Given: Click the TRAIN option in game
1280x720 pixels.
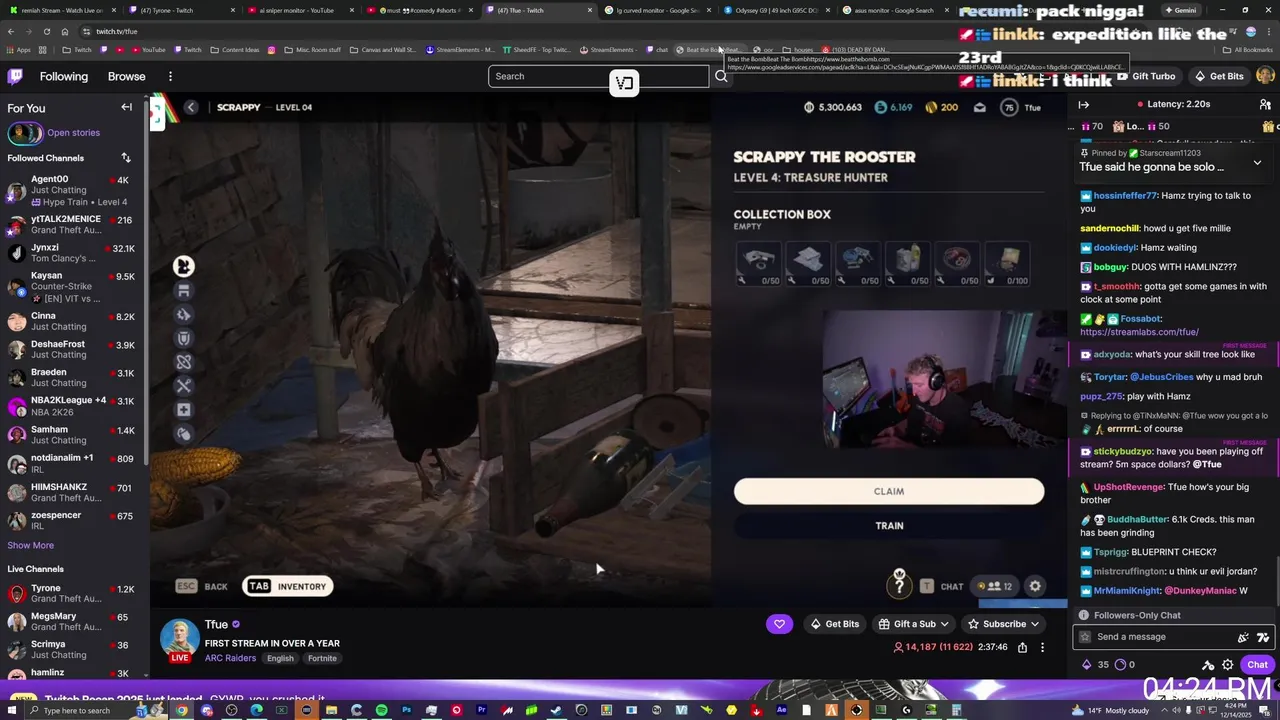Looking at the screenshot, I should point(889,526).
